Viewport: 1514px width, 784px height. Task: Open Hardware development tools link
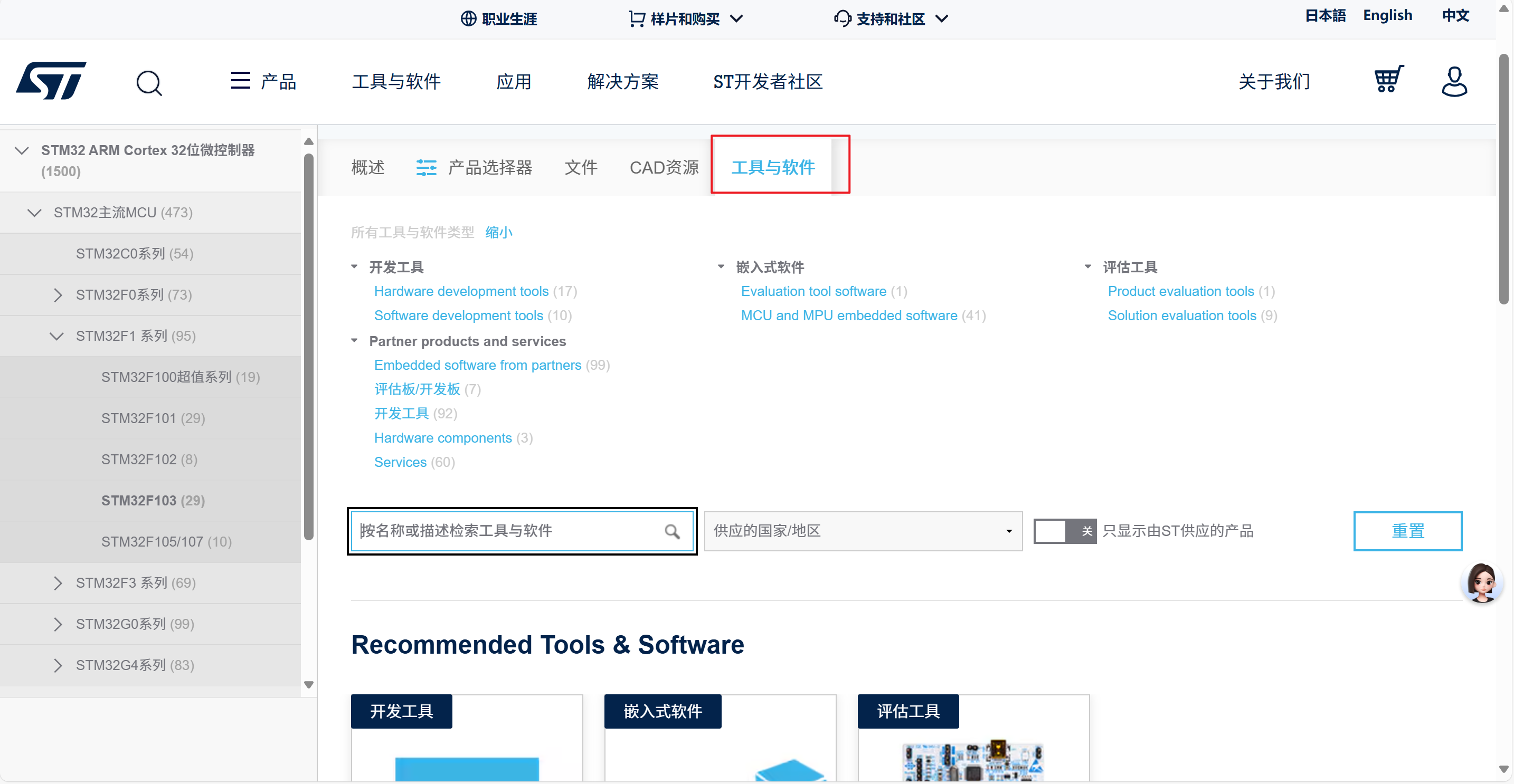coord(461,291)
